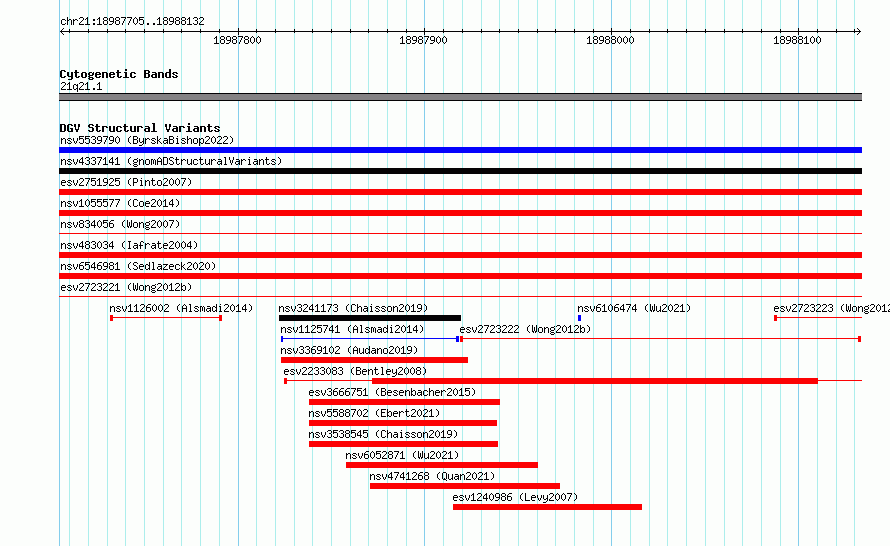Open the esv2723222 (Wong2012b) label
This screenshot has height=546, width=890.
coord(525,329)
